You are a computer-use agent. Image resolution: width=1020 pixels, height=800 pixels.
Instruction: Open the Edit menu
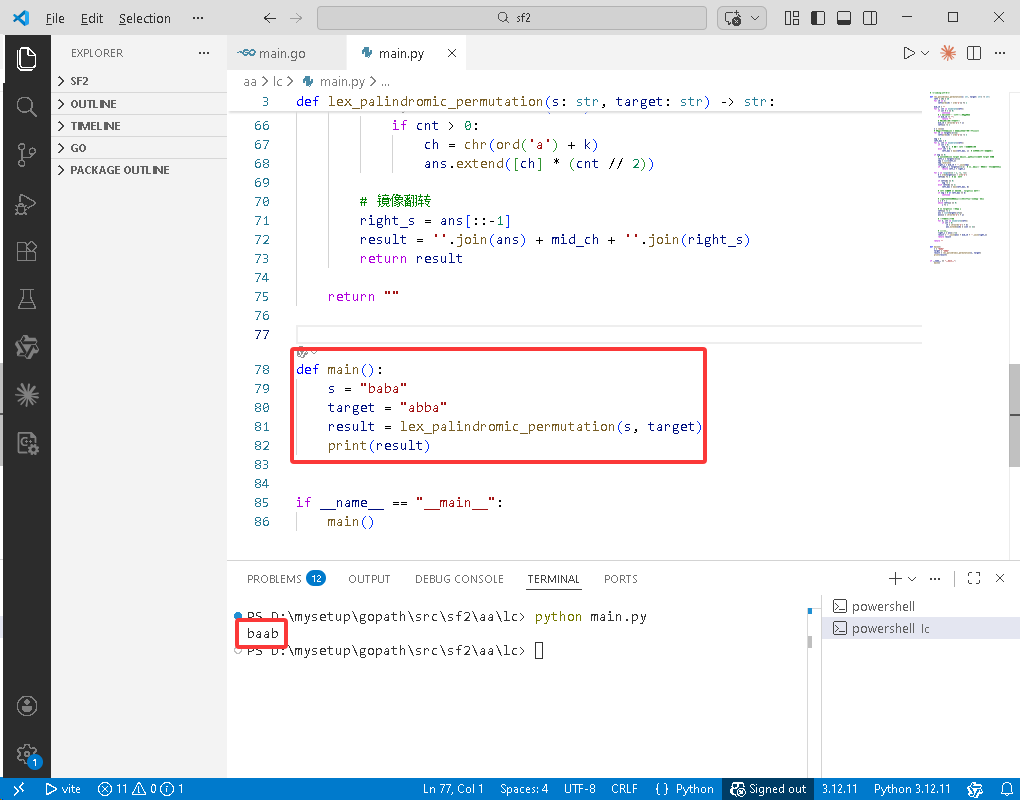tap(92, 18)
